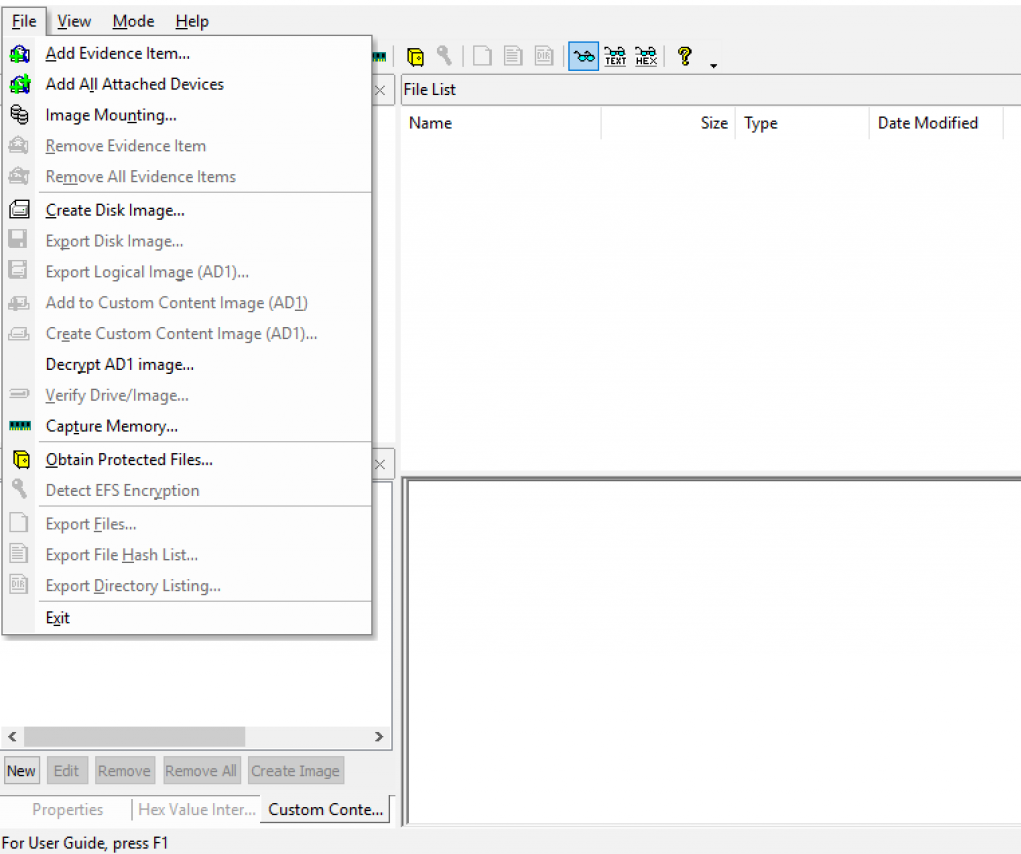Select Exit in the File menu

coord(58,618)
